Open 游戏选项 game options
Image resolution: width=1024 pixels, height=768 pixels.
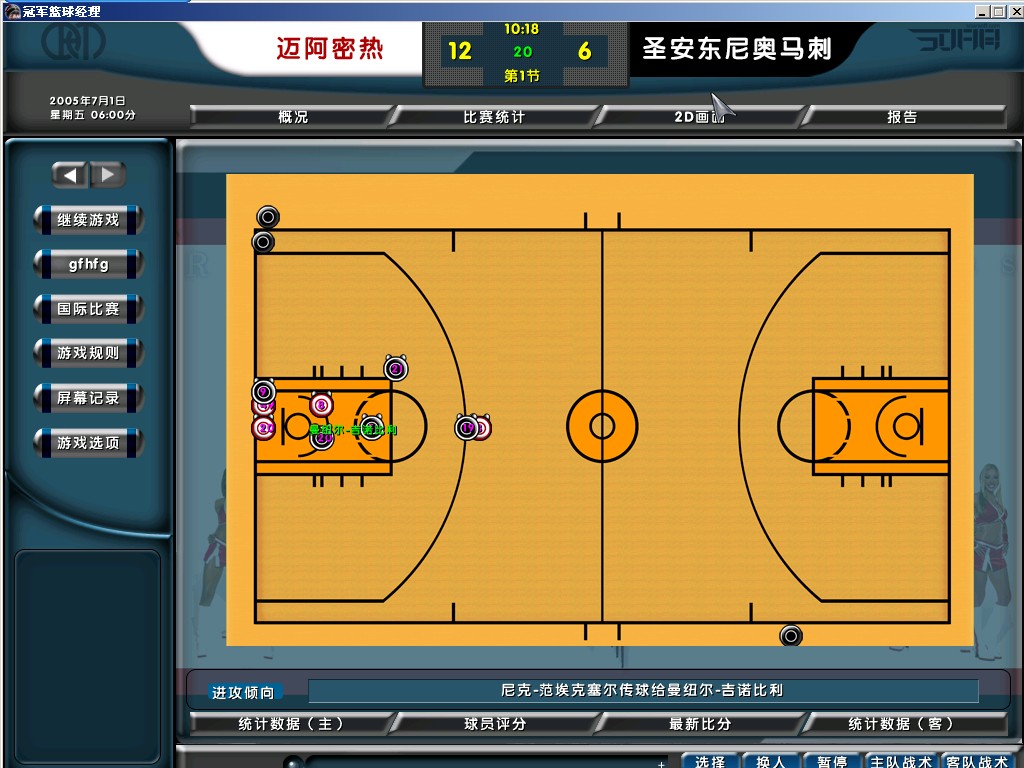[x=88, y=443]
